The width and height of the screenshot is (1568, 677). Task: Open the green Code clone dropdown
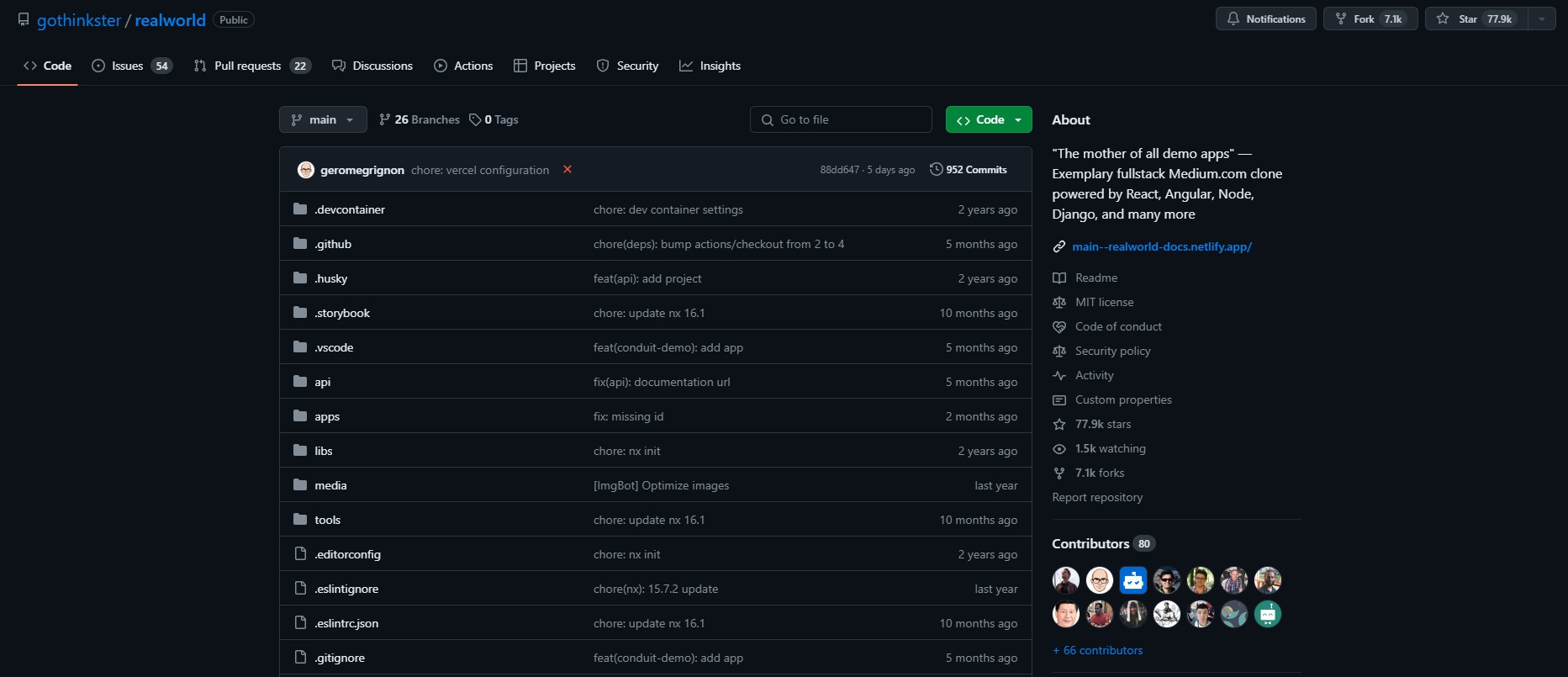tap(989, 119)
